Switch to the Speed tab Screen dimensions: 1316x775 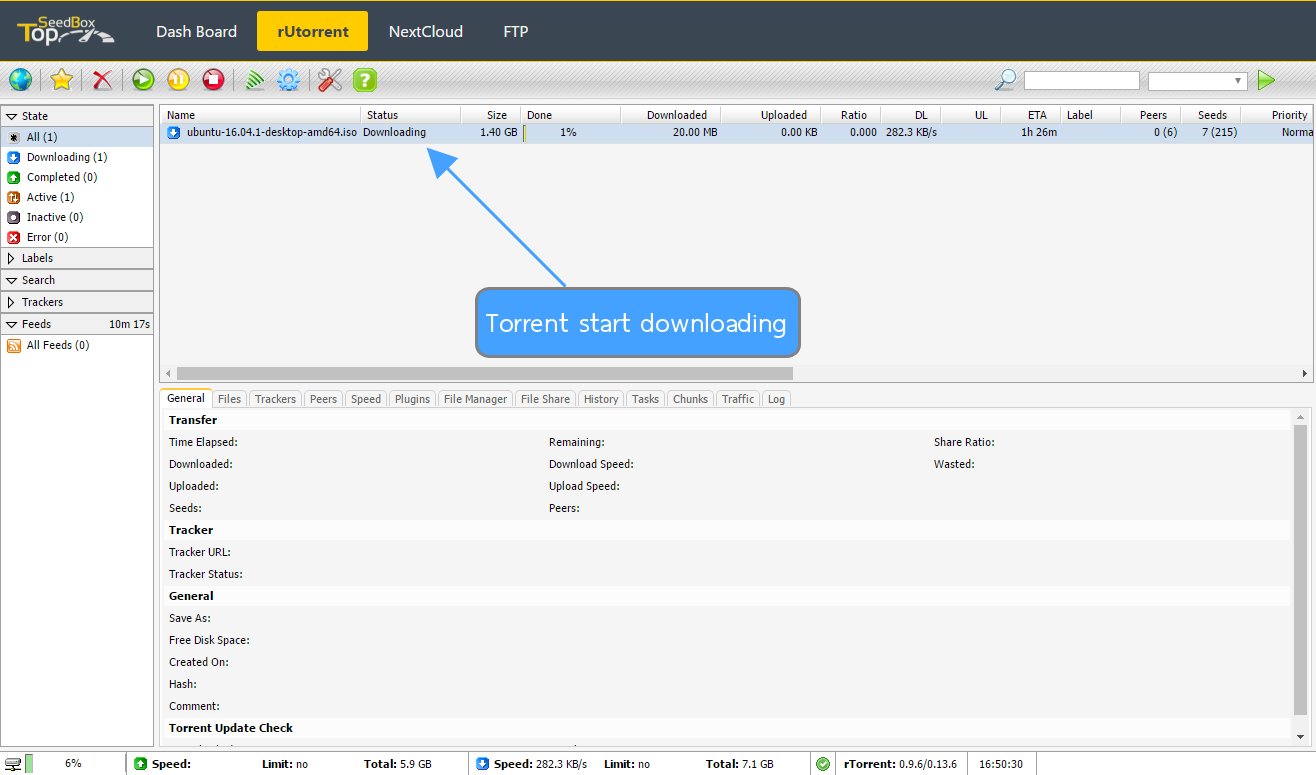(366, 399)
